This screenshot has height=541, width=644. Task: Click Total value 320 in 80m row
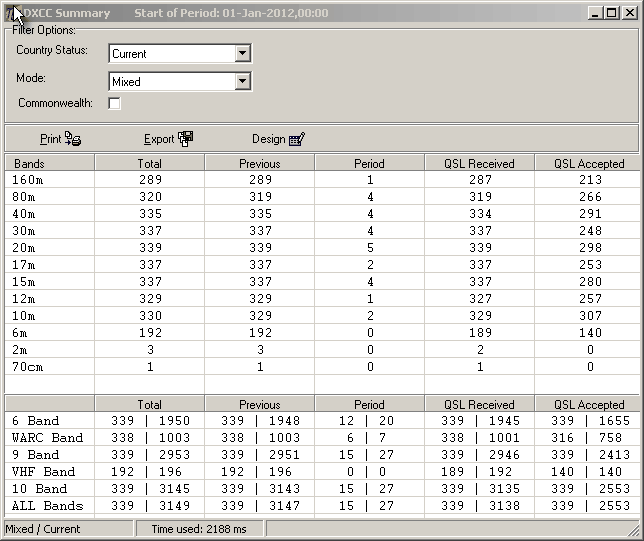pos(150,197)
